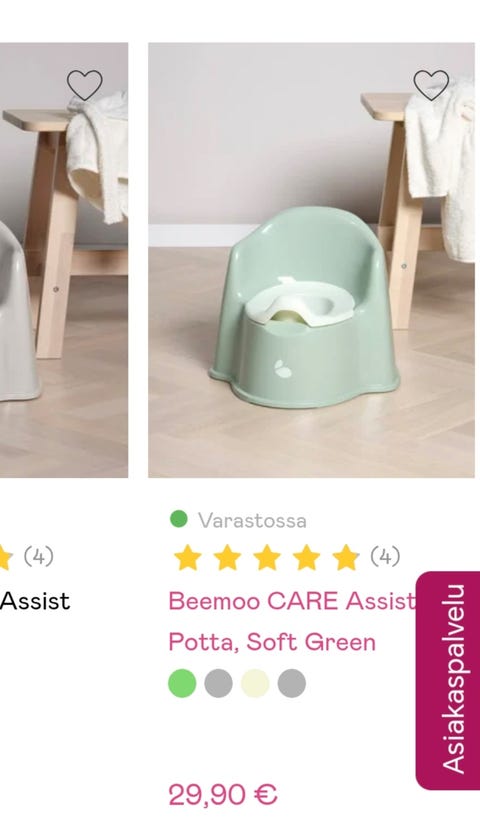Open the gray potty product image on left

(64, 260)
